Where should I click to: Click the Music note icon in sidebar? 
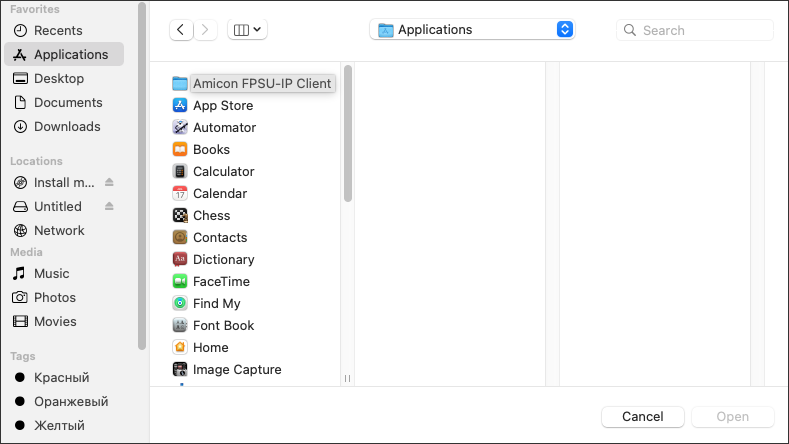tap(19, 274)
